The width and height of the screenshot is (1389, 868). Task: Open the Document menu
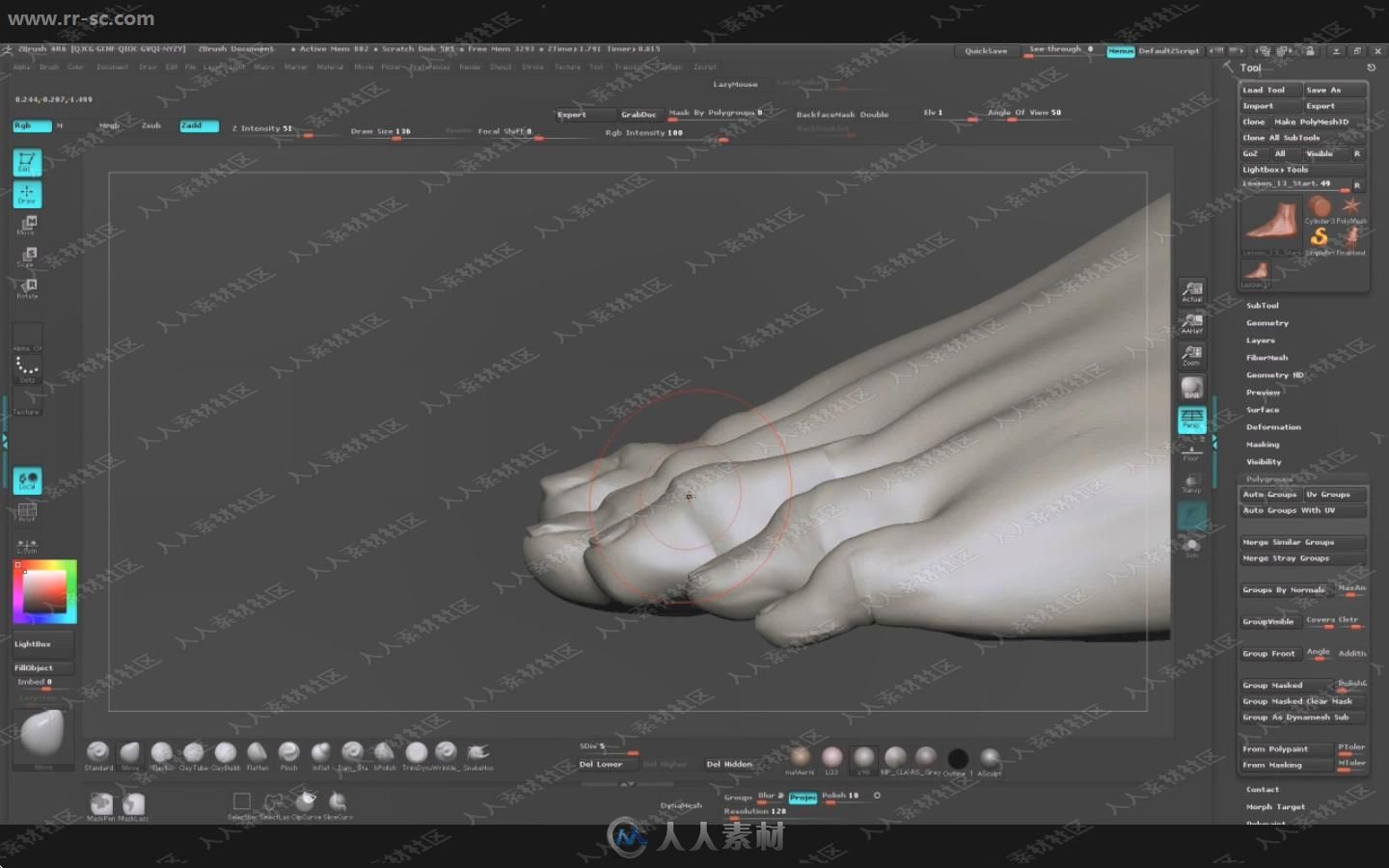coord(113,68)
